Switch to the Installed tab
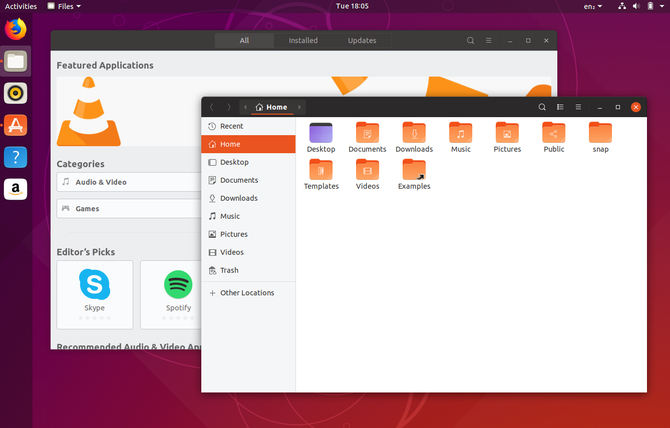Image resolution: width=670 pixels, height=428 pixels. point(303,41)
